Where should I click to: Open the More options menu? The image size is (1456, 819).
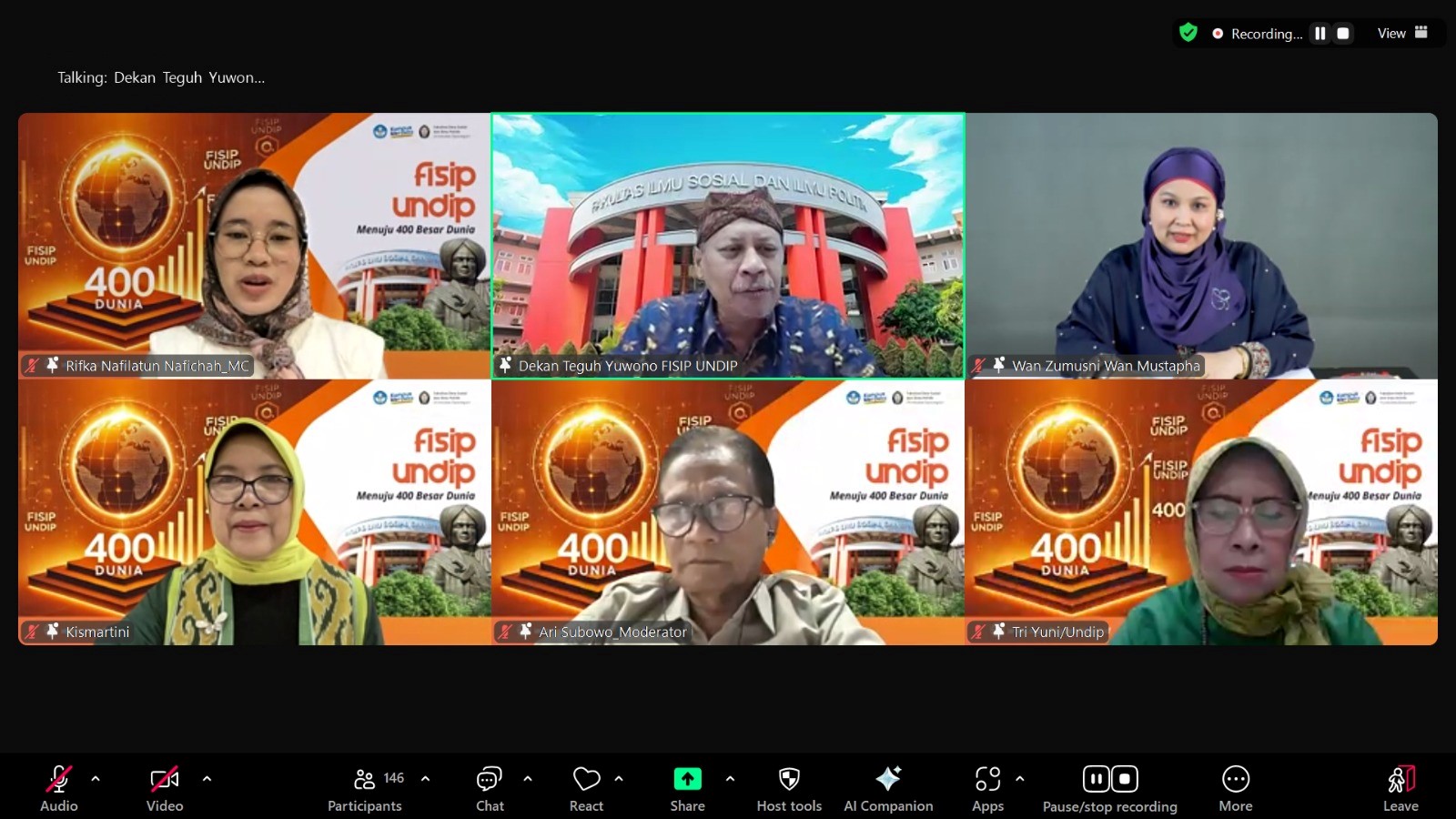pos(1235,789)
